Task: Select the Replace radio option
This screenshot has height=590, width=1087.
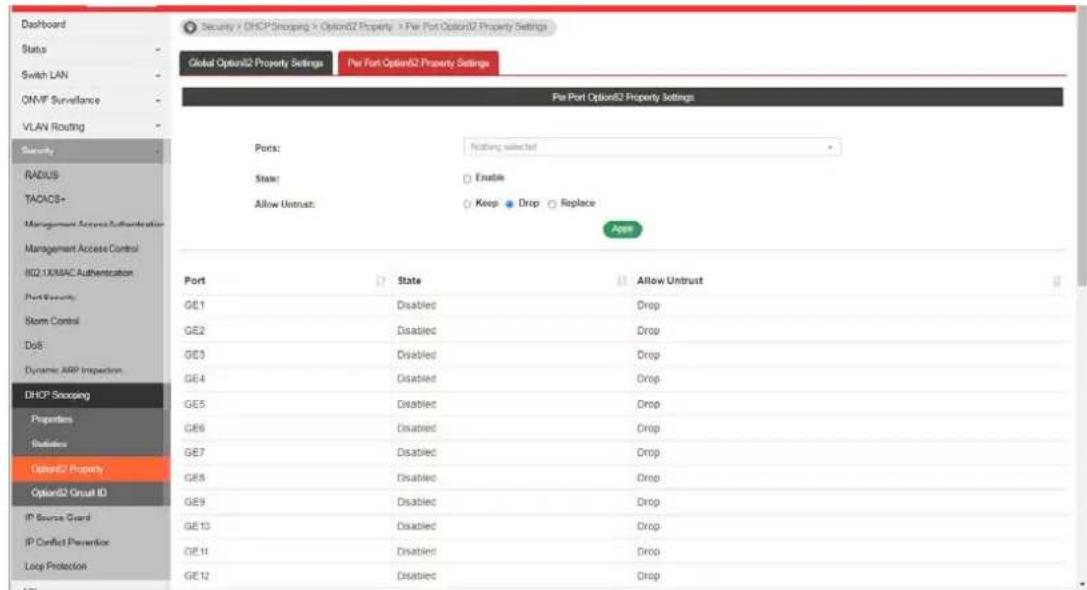Action: pyautogui.click(x=552, y=204)
